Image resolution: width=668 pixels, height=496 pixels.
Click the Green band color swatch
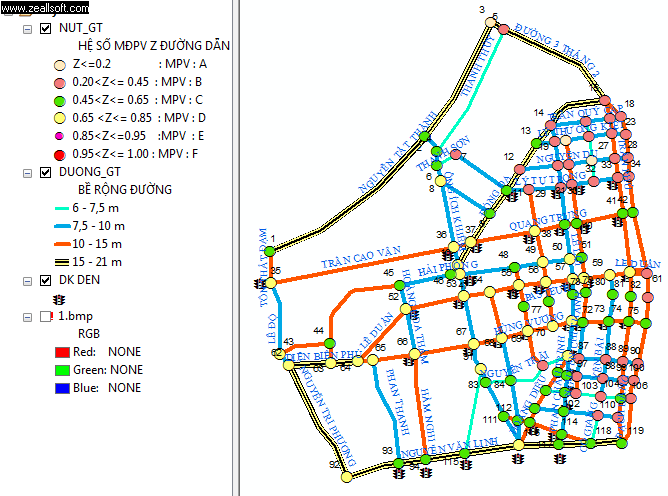pyautogui.click(x=62, y=370)
